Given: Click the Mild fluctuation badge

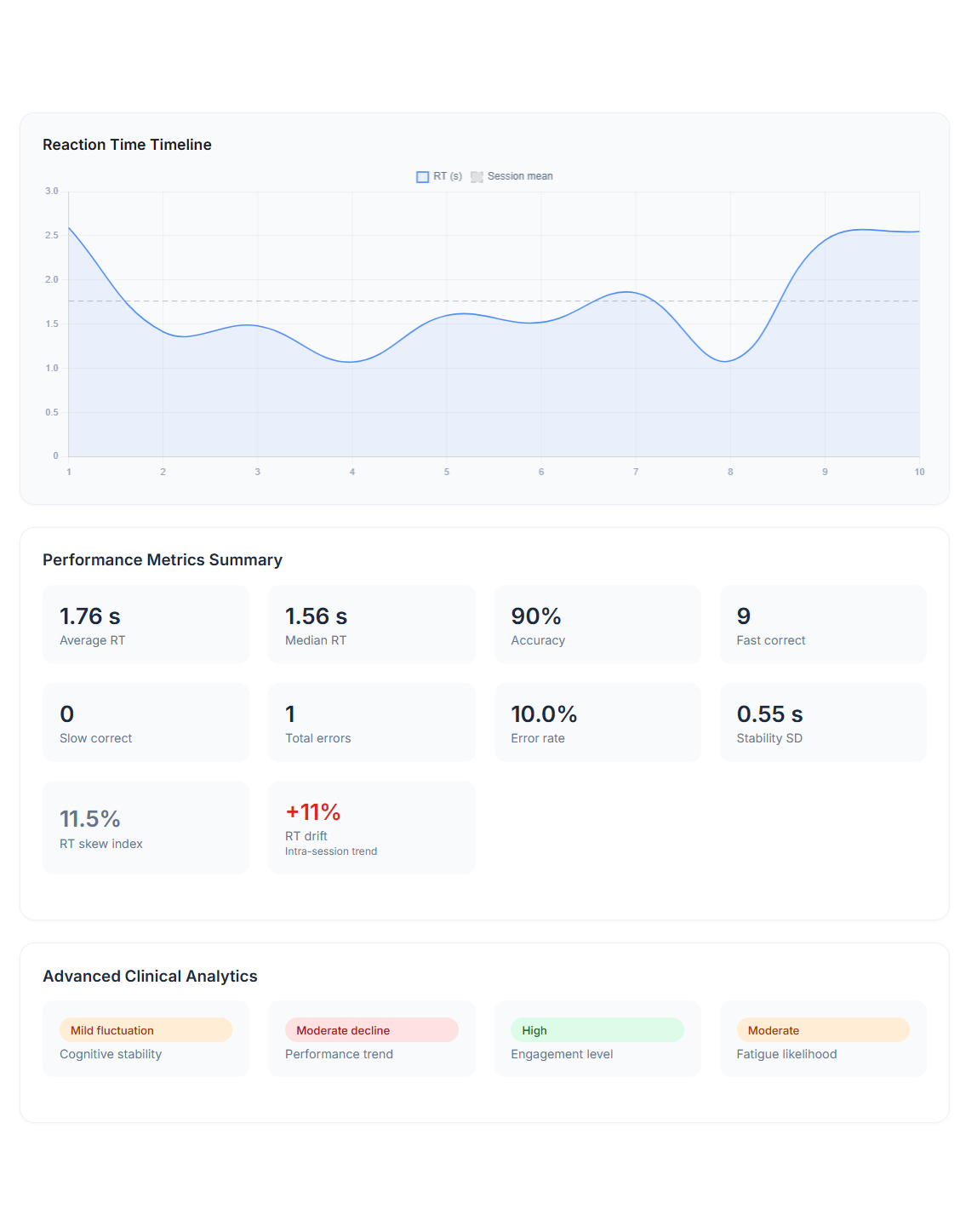Looking at the screenshot, I should [146, 1030].
